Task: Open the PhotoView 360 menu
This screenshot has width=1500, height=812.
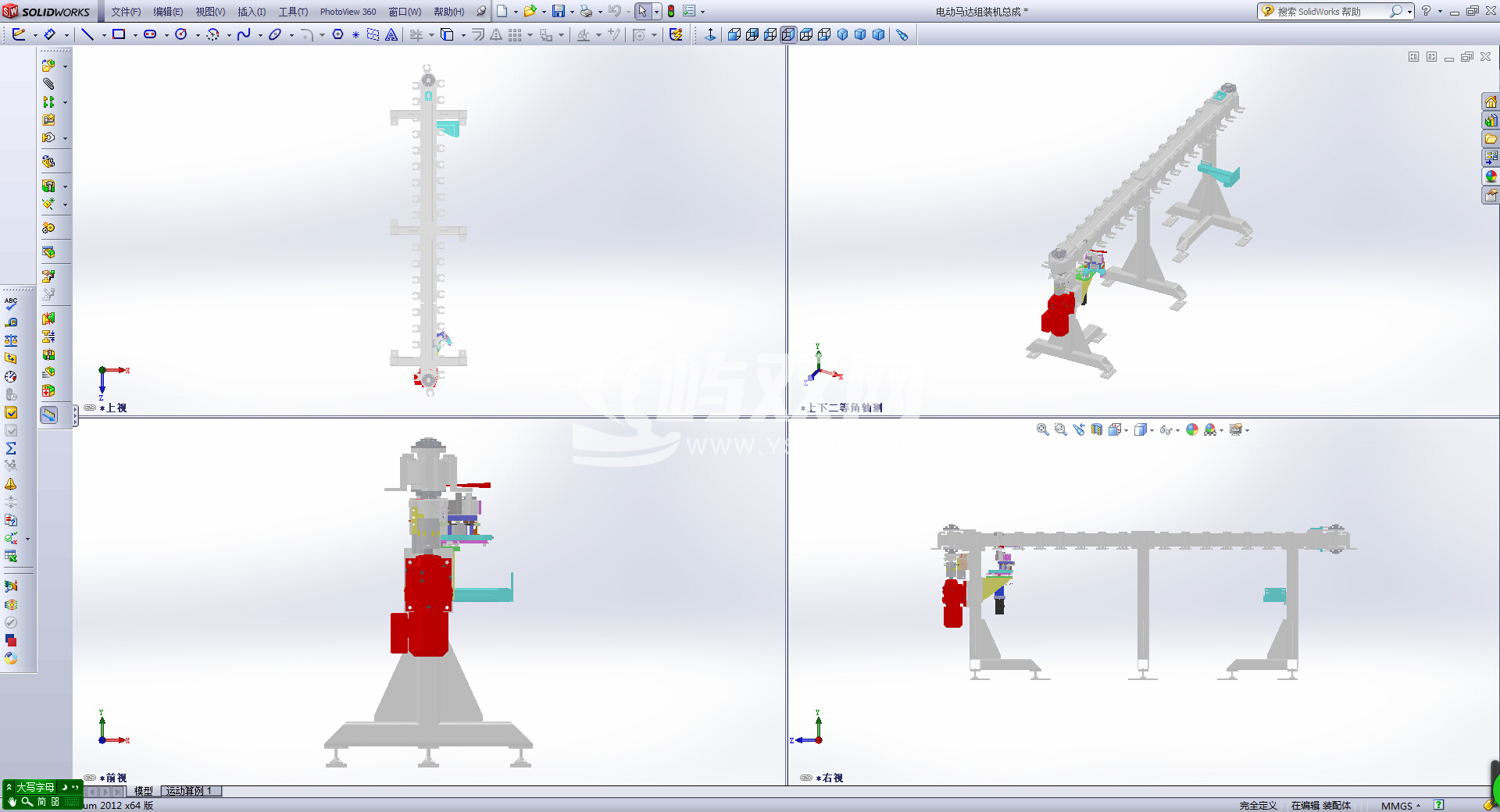Action: tap(348, 12)
